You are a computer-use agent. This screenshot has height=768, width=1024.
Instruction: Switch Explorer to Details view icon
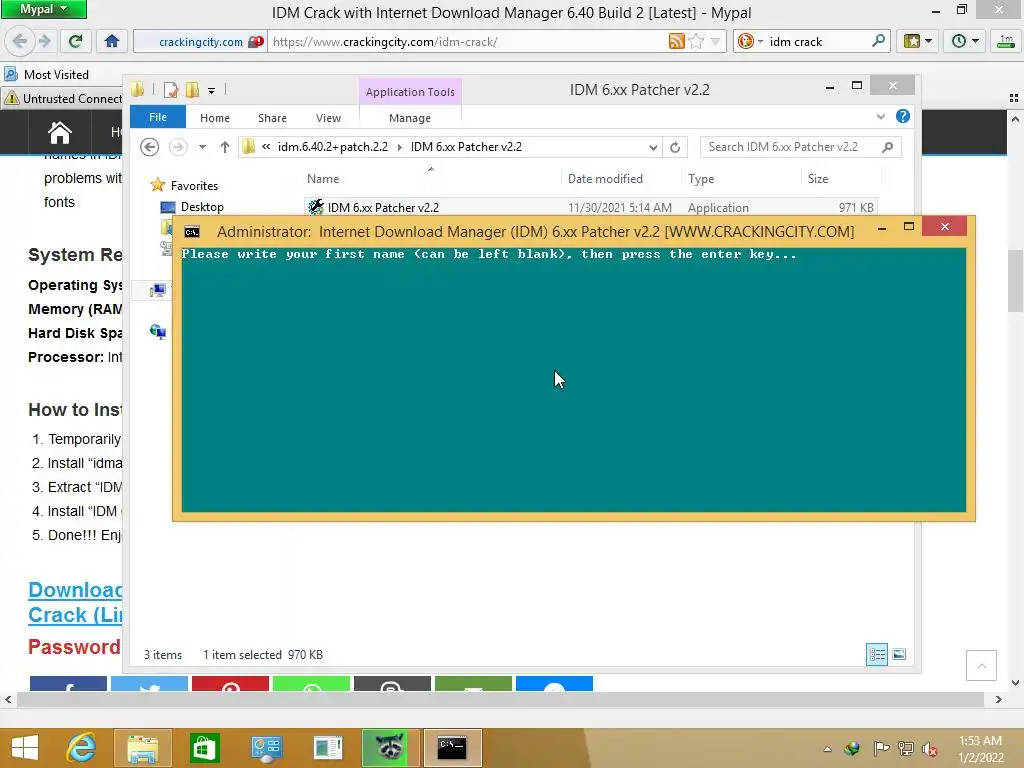(876, 654)
